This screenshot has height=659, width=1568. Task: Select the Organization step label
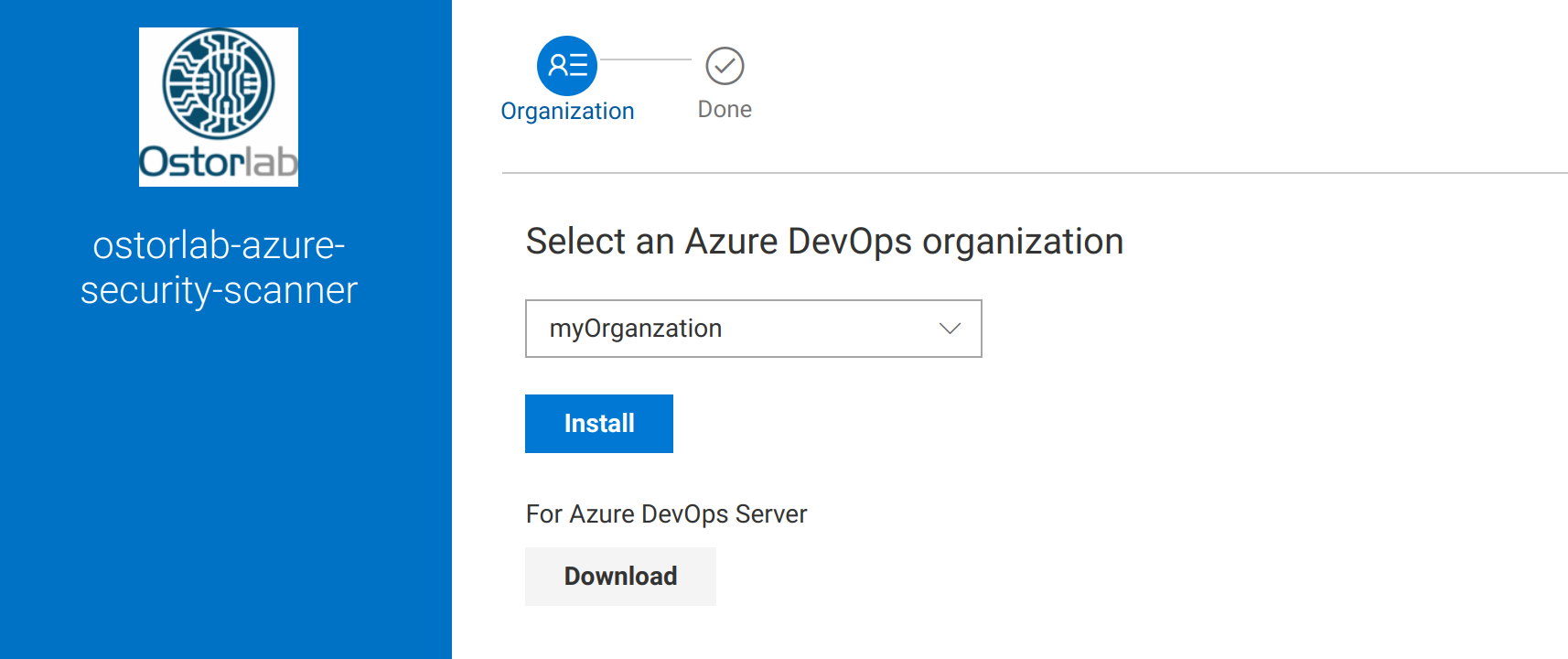click(567, 112)
